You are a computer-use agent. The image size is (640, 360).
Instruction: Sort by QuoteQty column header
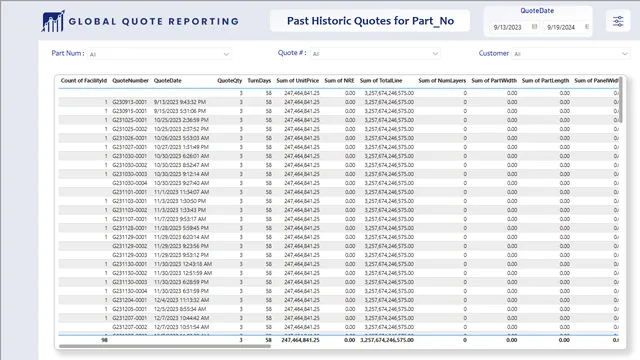229,80
